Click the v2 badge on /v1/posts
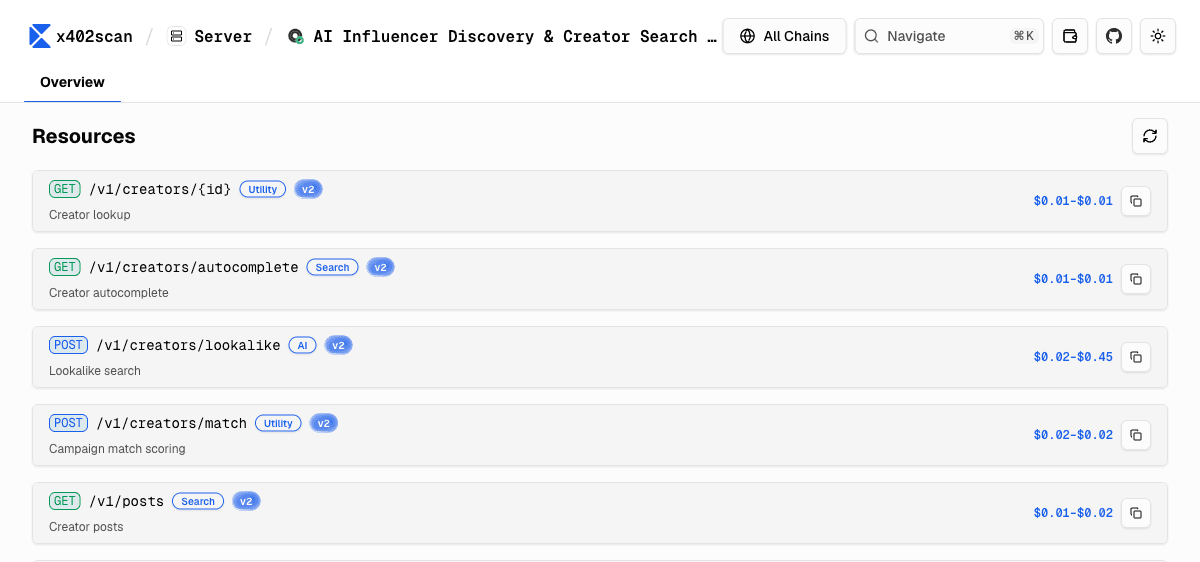 point(247,501)
